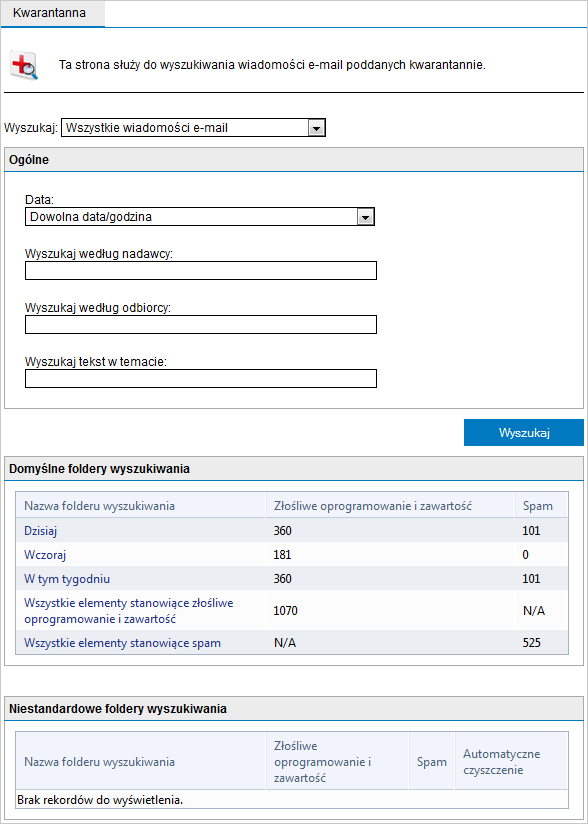Click Automatyczne czyszczenie column header

click(501, 762)
